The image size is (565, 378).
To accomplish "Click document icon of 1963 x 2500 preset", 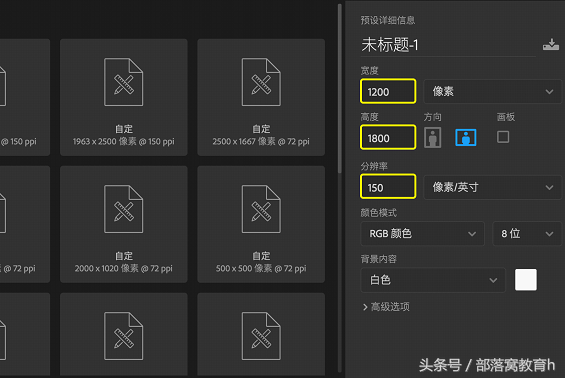I will pos(124,82).
